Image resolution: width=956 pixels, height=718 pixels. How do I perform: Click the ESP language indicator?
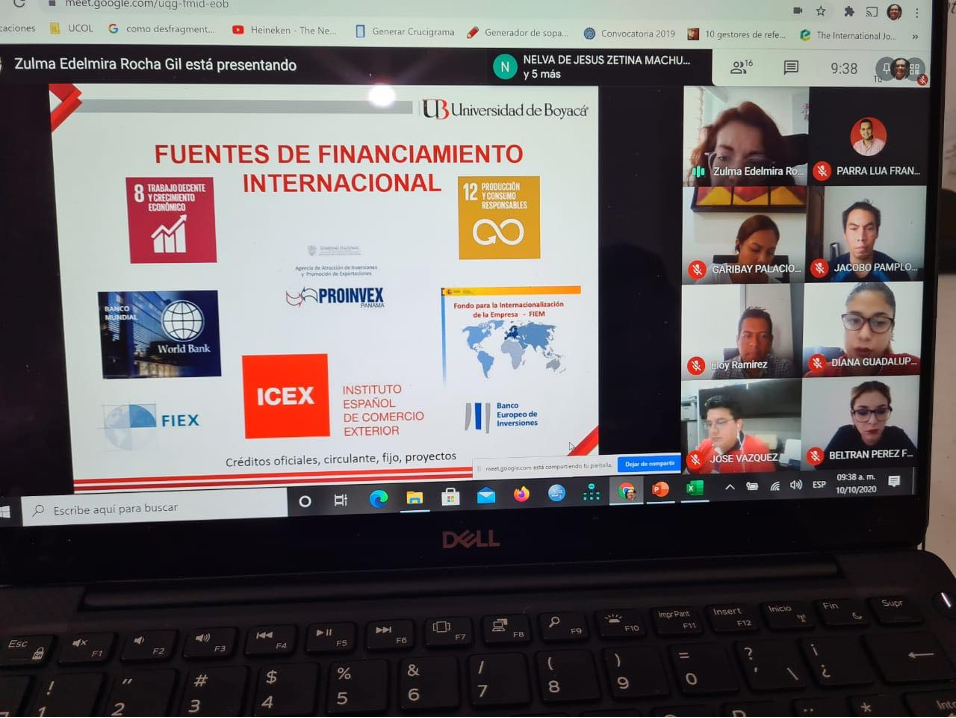[x=819, y=485]
